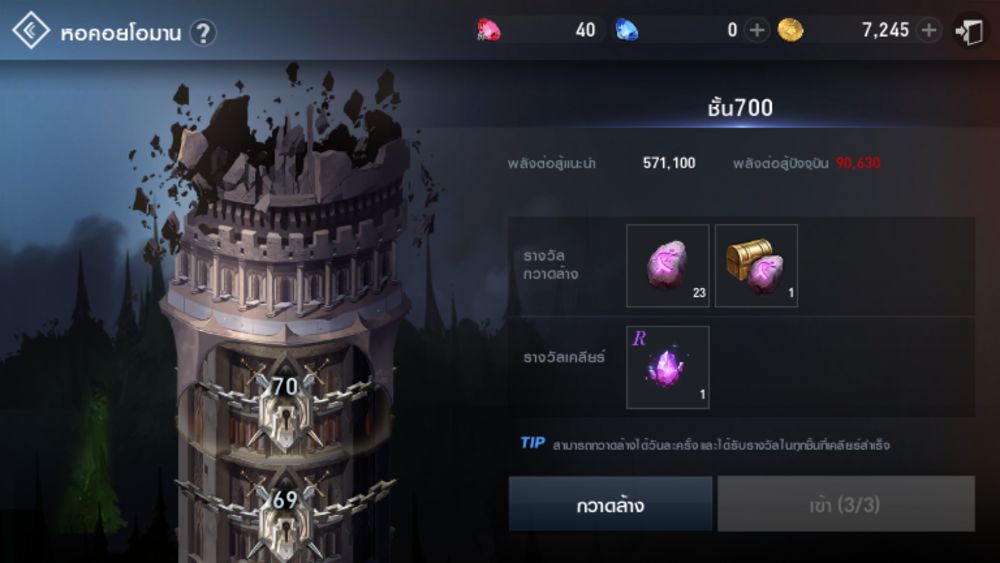1000x563 pixels.
Task: Select the treasure chest rune reward
Action: [x=756, y=266]
